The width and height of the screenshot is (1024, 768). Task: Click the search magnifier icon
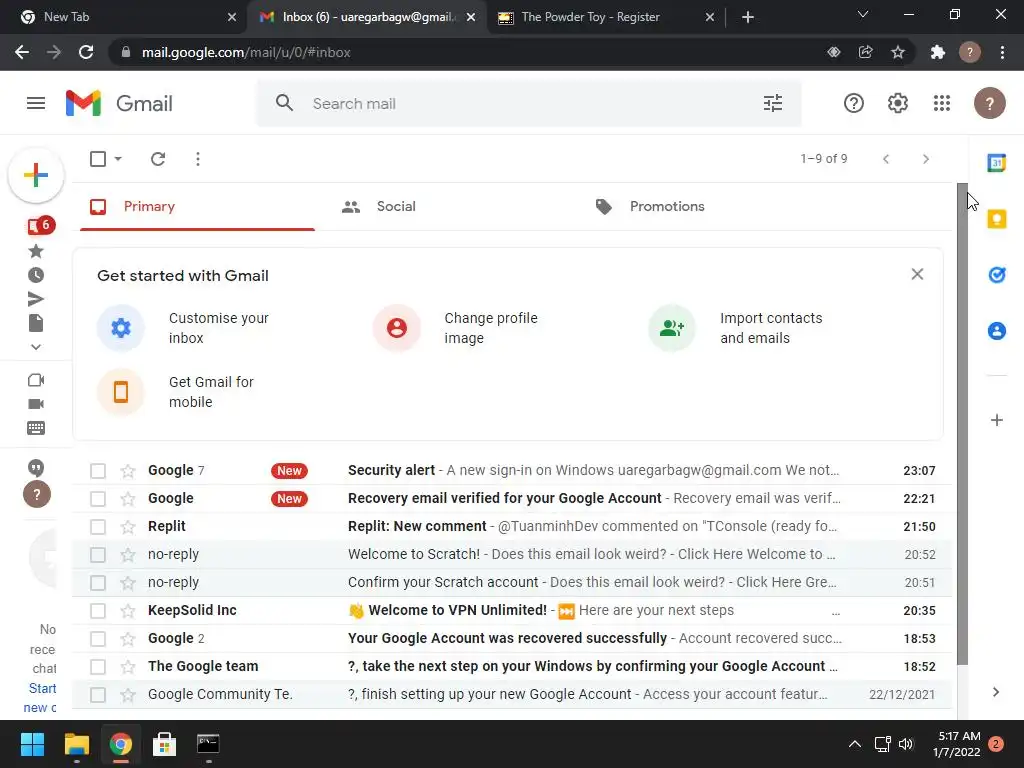pos(284,103)
